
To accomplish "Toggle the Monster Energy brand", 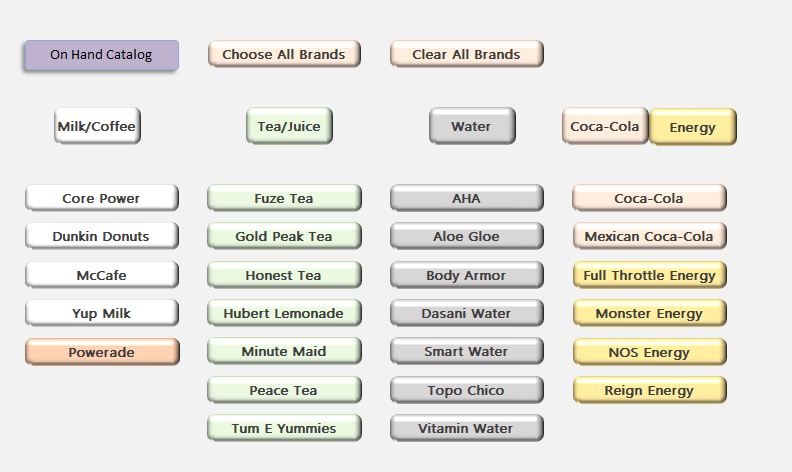I will (649, 313).
